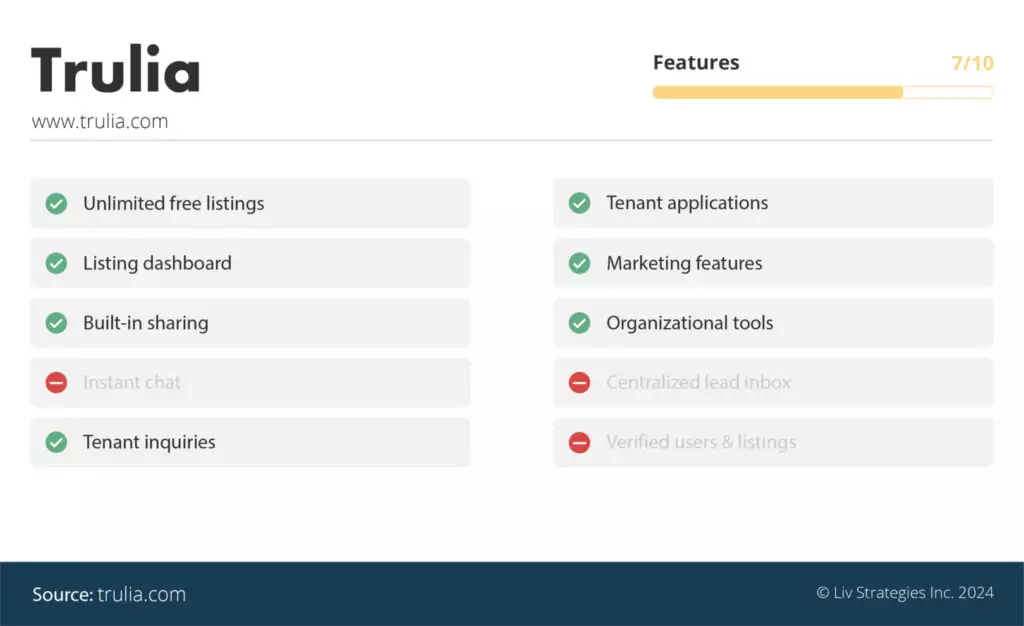The width and height of the screenshot is (1024, 626).
Task: Click the Trulia logo
Action: coord(115,68)
